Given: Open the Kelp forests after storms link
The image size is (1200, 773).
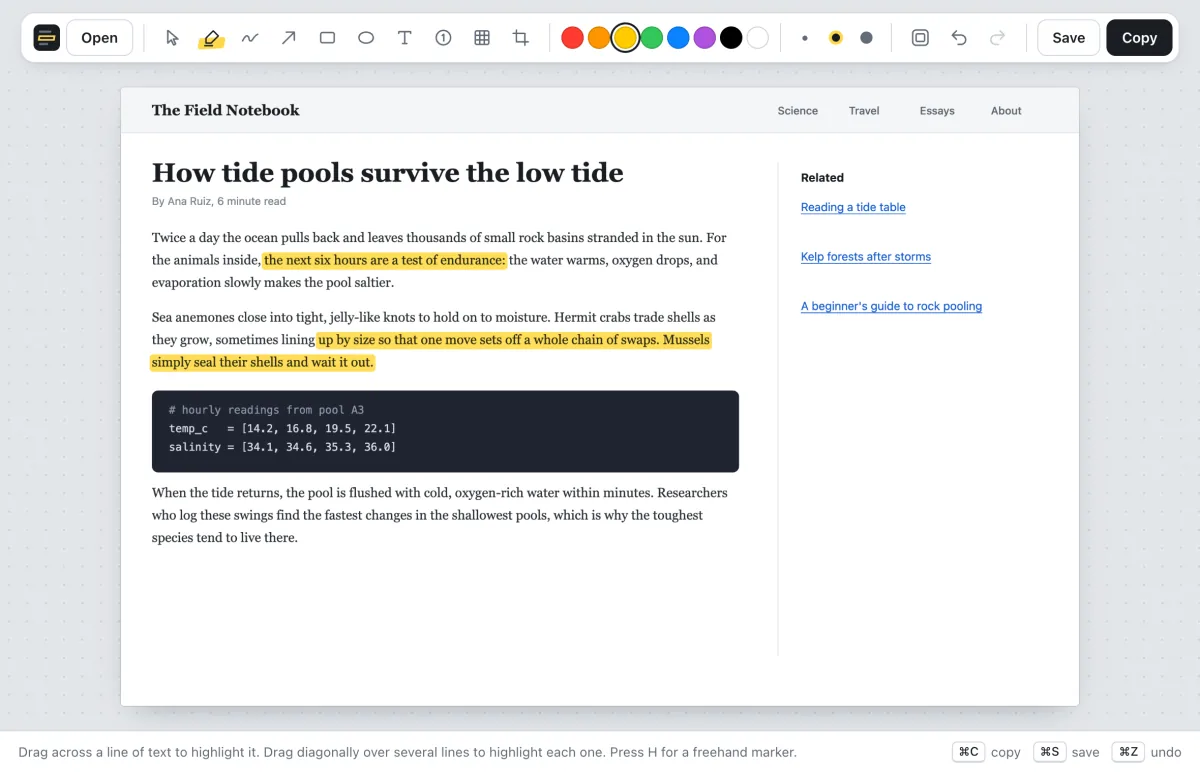Looking at the screenshot, I should pyautogui.click(x=866, y=257).
